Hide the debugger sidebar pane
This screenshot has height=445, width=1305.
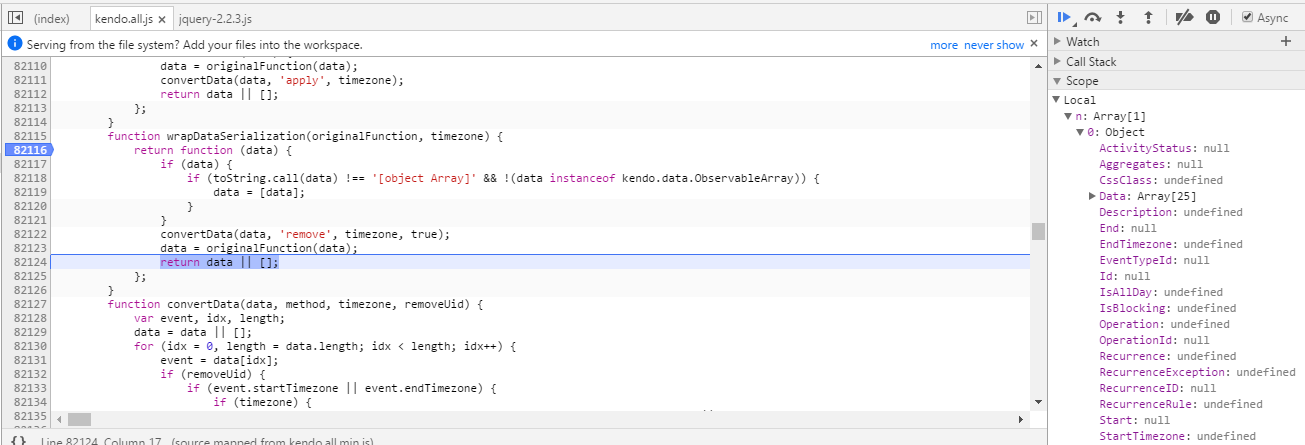coord(1034,18)
